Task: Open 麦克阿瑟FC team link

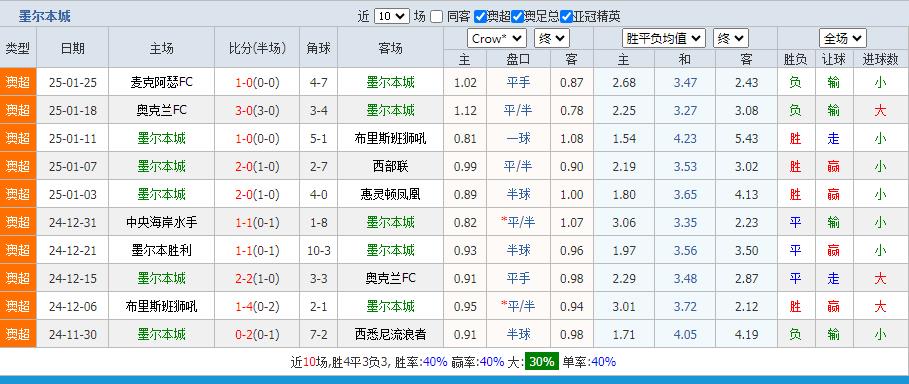Action: click(x=162, y=82)
